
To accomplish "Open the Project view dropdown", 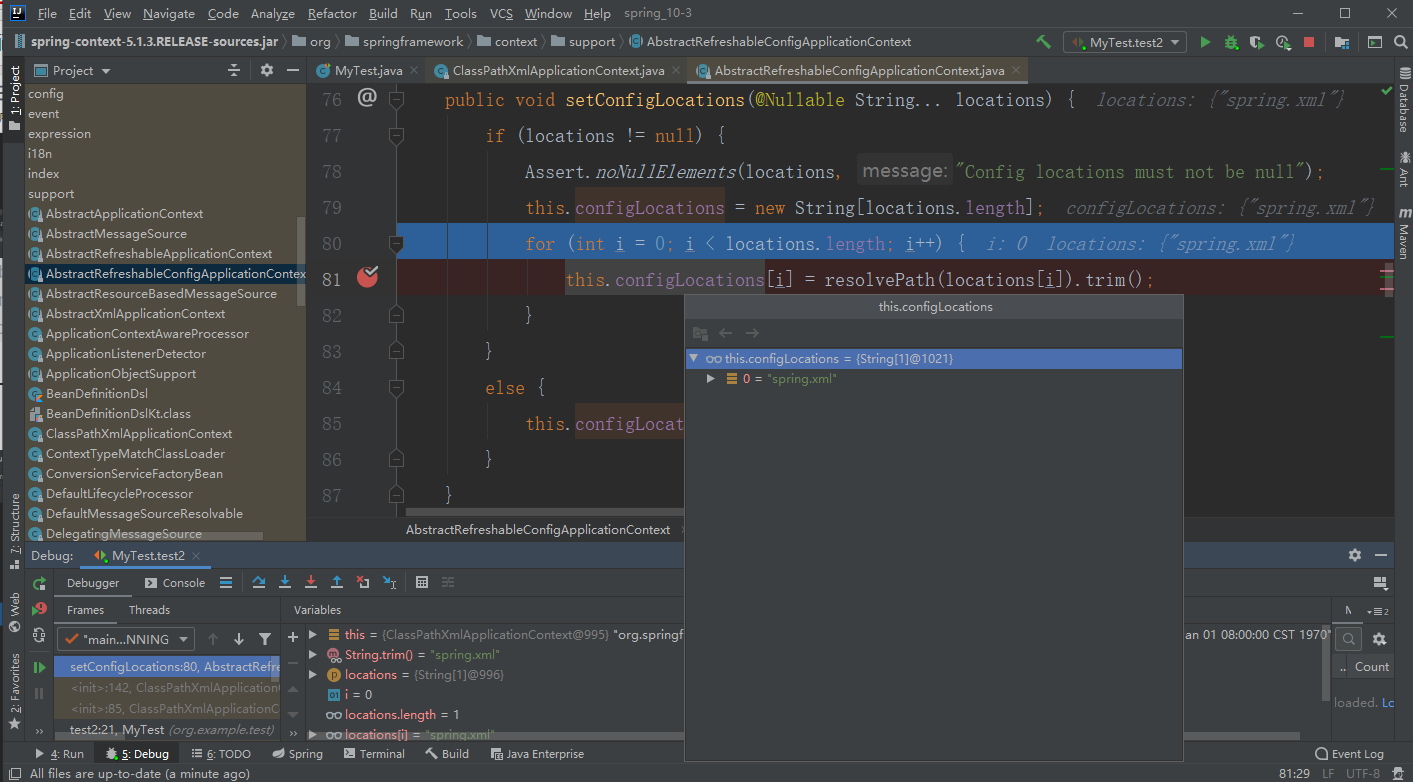I will (x=73, y=70).
